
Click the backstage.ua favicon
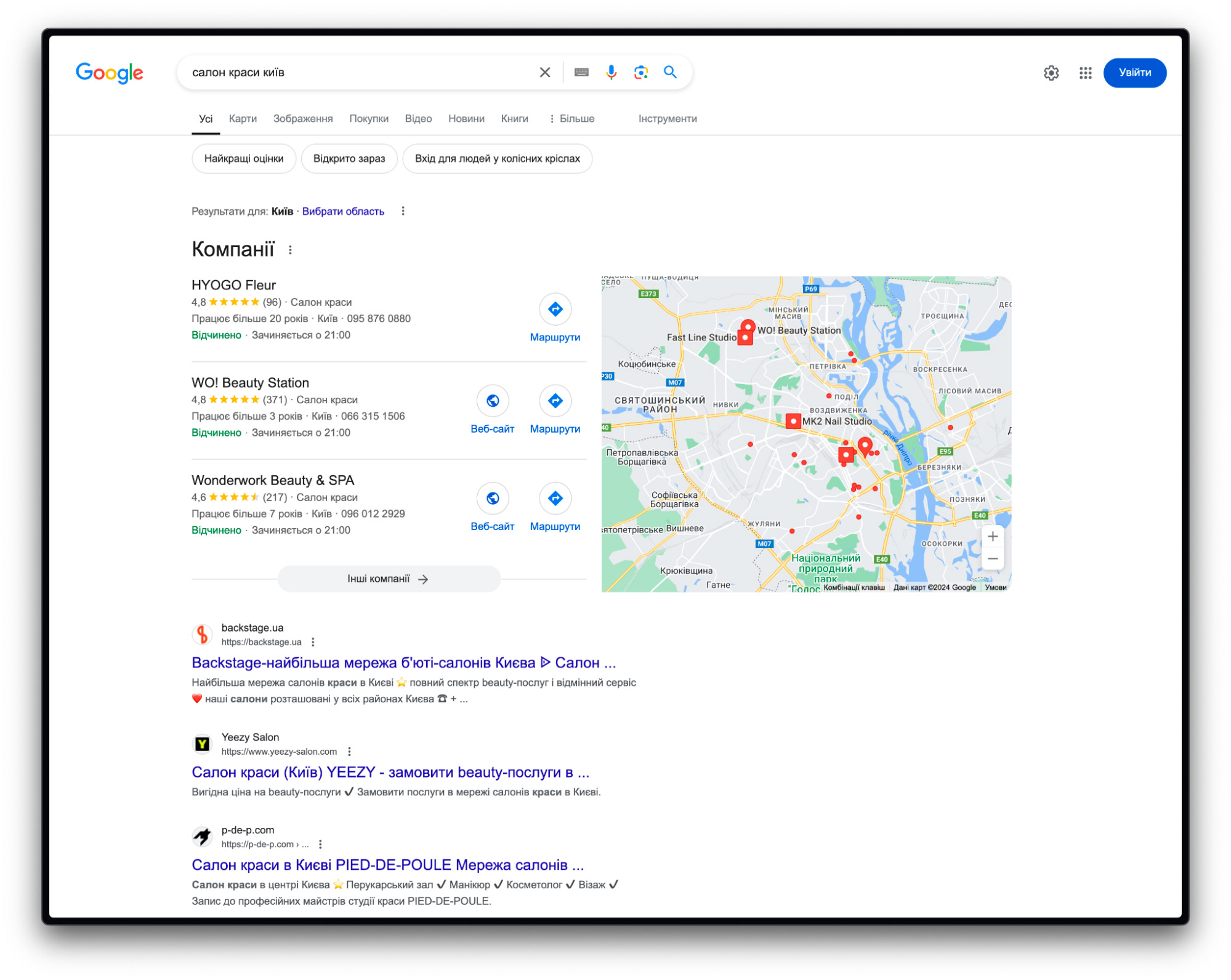pyautogui.click(x=202, y=634)
